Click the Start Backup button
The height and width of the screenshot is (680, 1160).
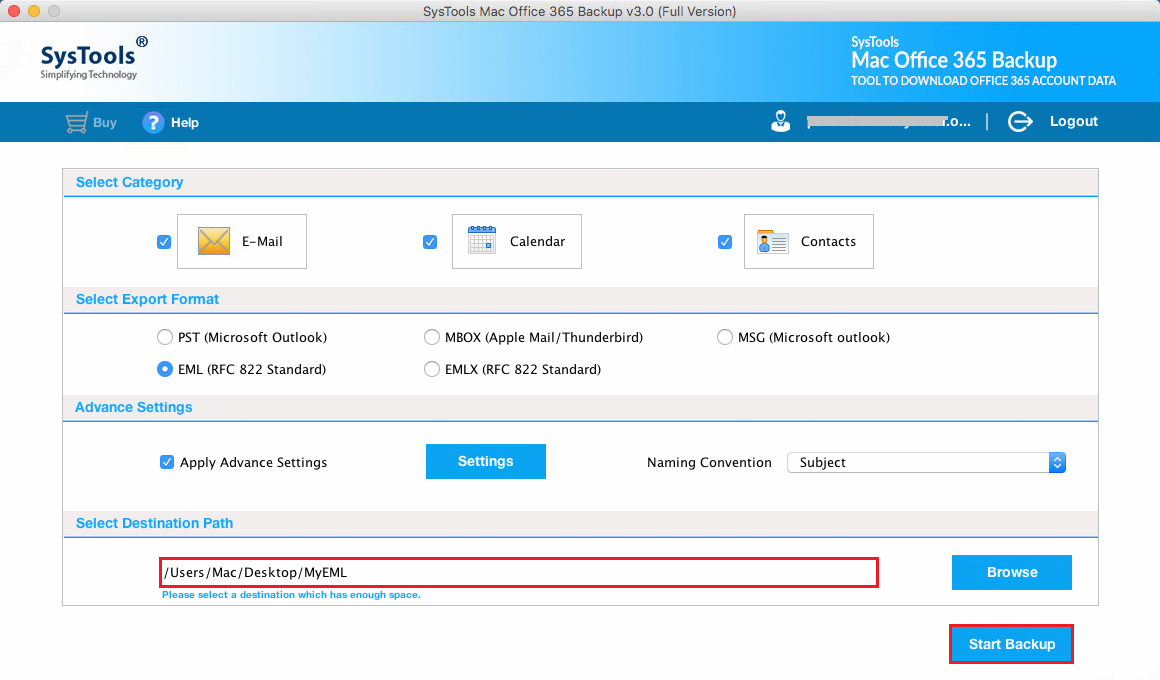[x=1011, y=644]
